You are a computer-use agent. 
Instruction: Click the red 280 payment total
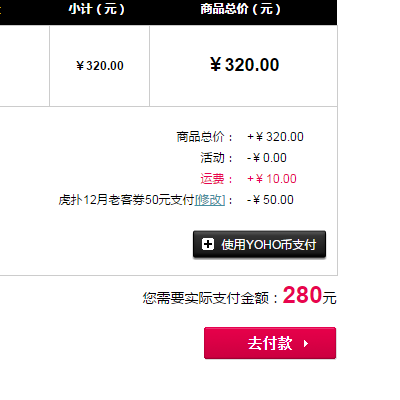pos(302,295)
